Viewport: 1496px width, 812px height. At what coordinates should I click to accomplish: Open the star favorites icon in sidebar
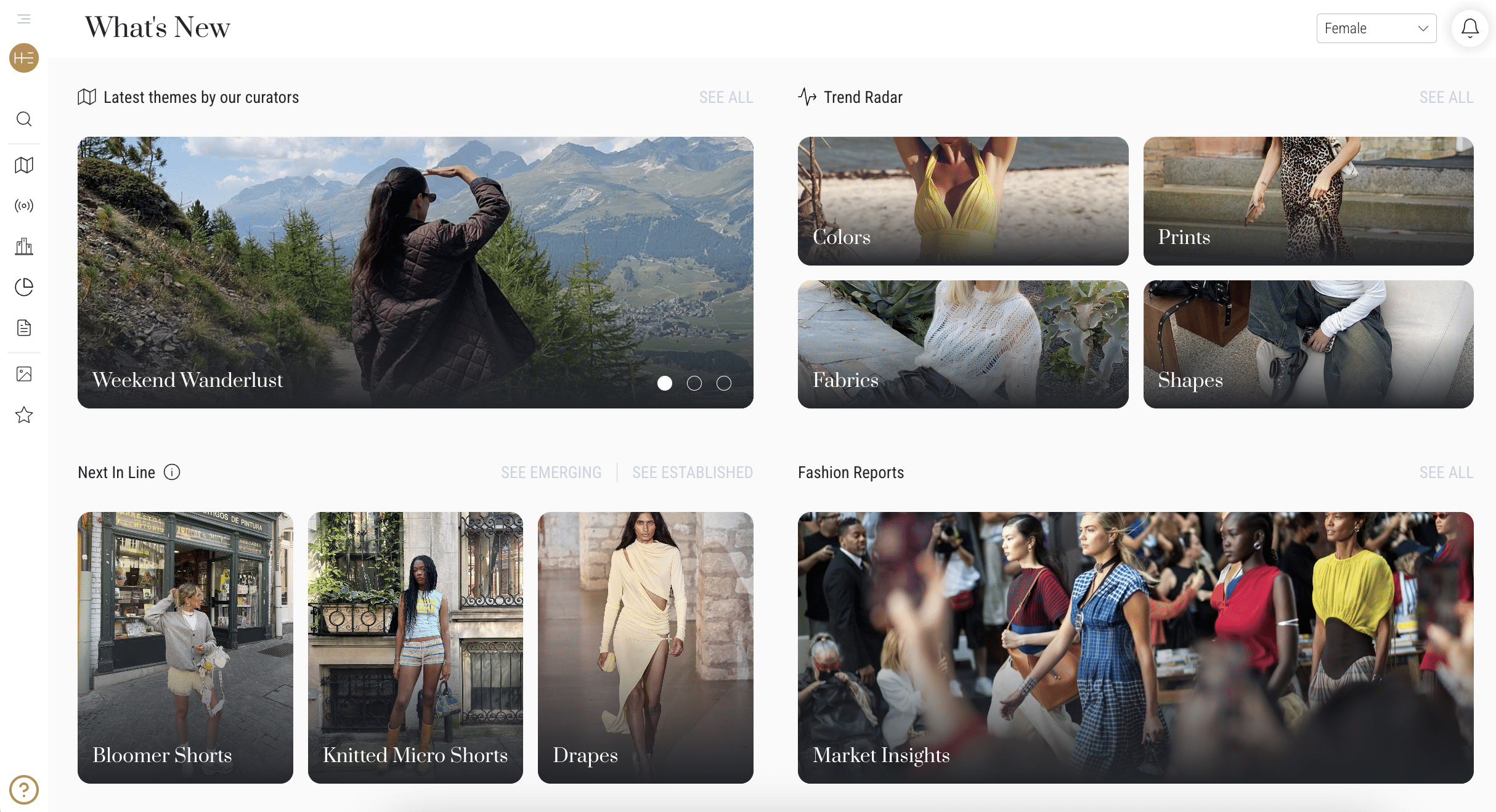click(x=24, y=415)
